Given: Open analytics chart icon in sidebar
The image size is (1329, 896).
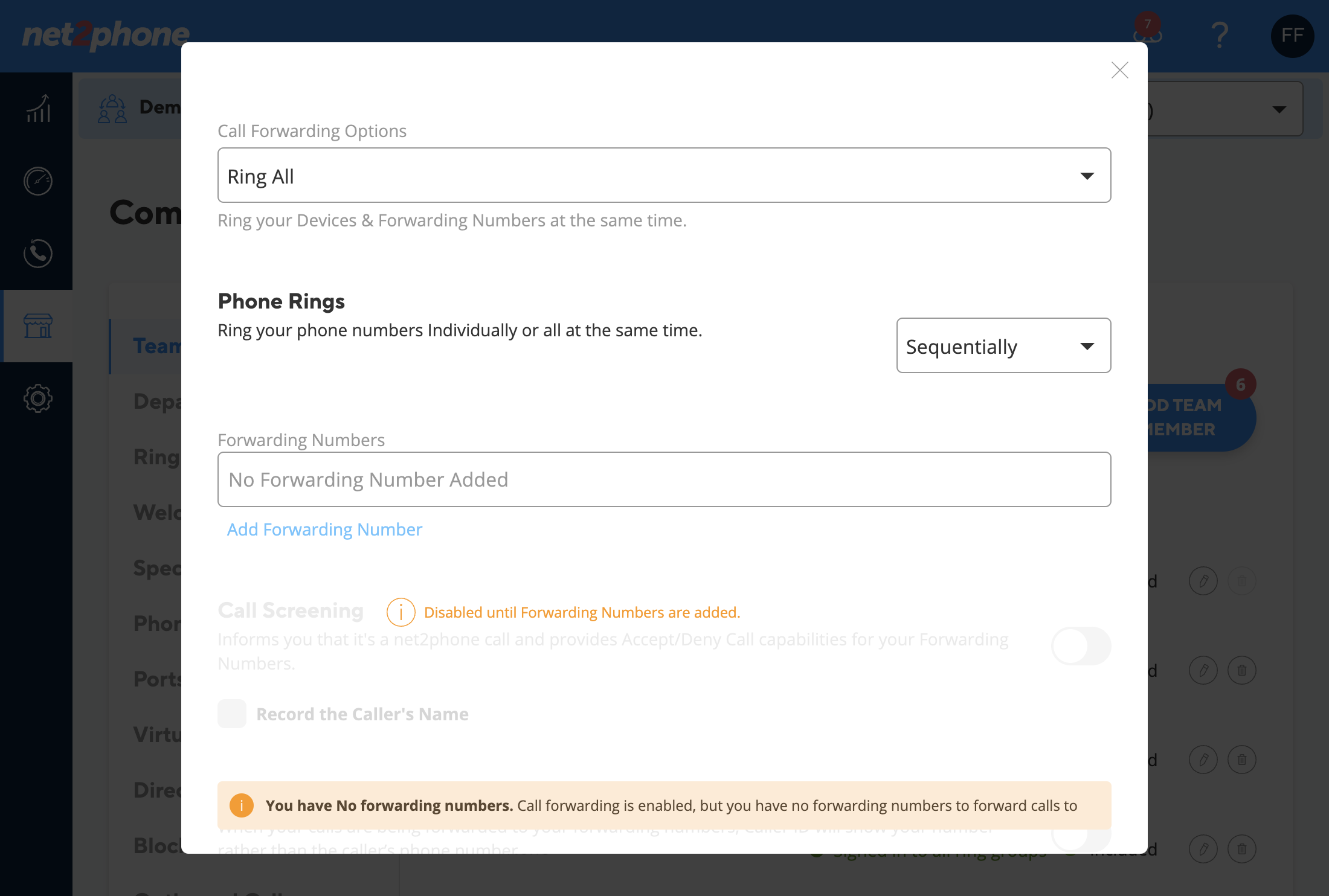Looking at the screenshot, I should pos(37,109).
